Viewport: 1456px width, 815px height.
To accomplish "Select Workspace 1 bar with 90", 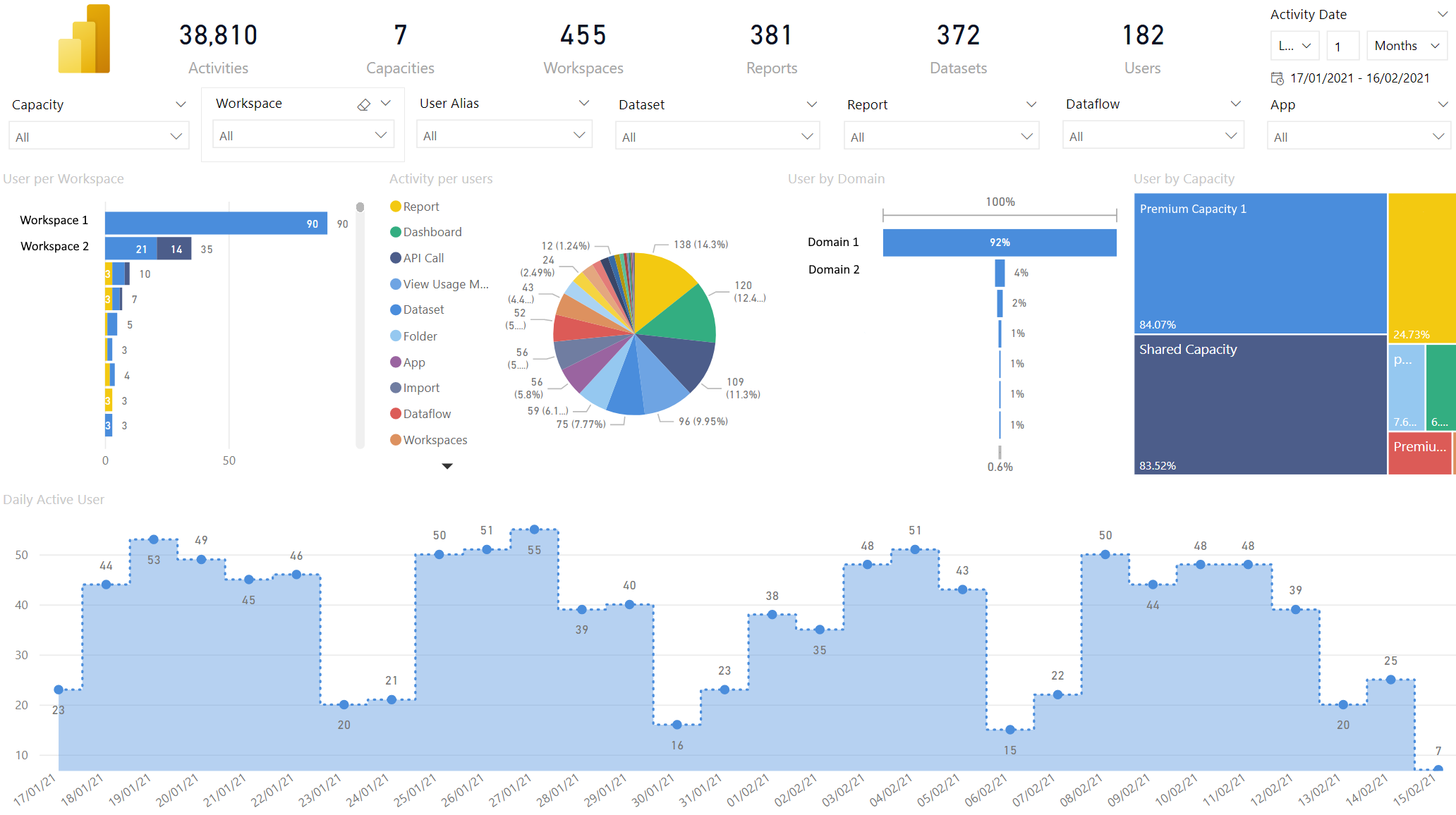I will click(x=216, y=223).
